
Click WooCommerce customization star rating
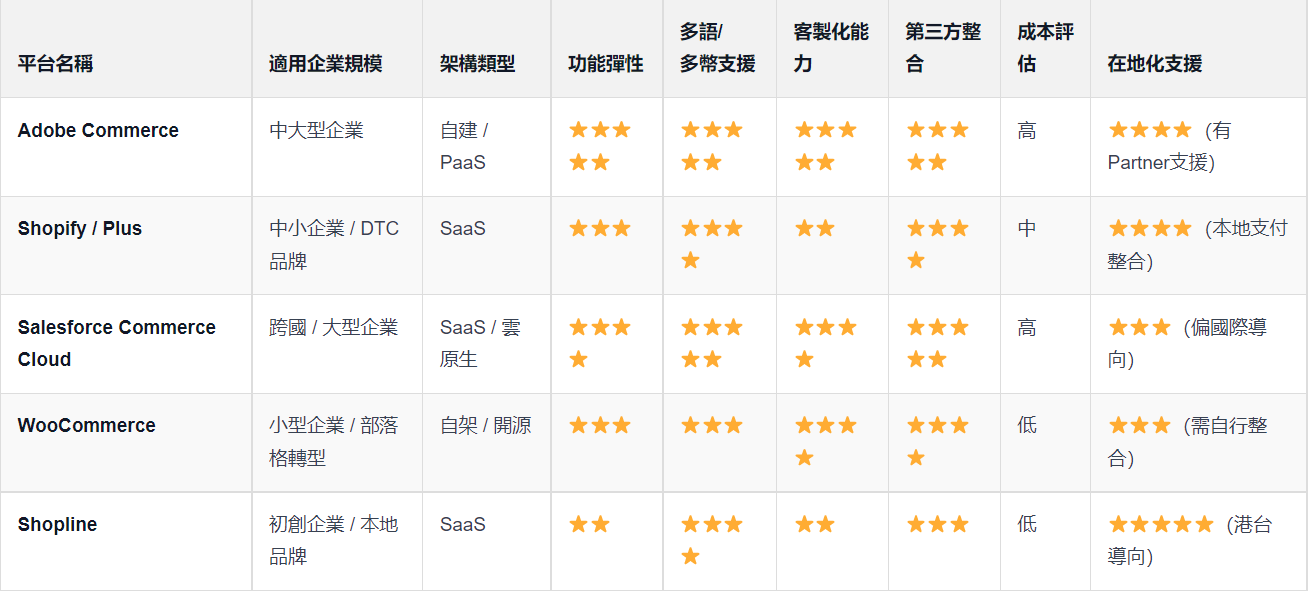826,441
